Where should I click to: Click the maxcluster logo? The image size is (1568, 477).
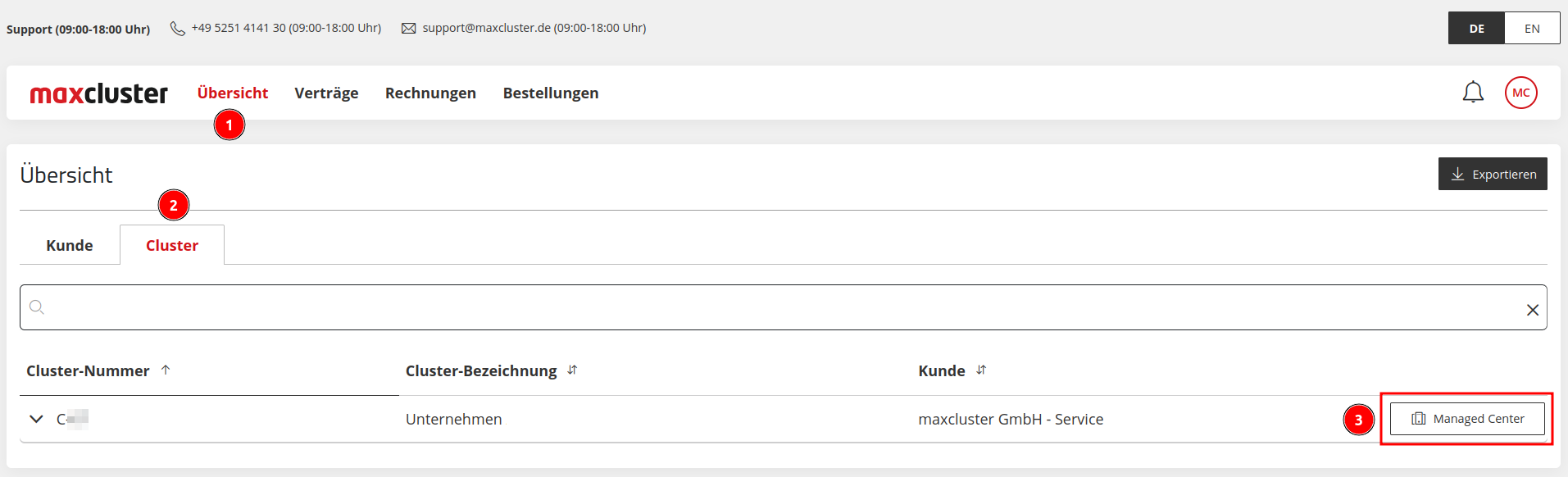[x=98, y=93]
